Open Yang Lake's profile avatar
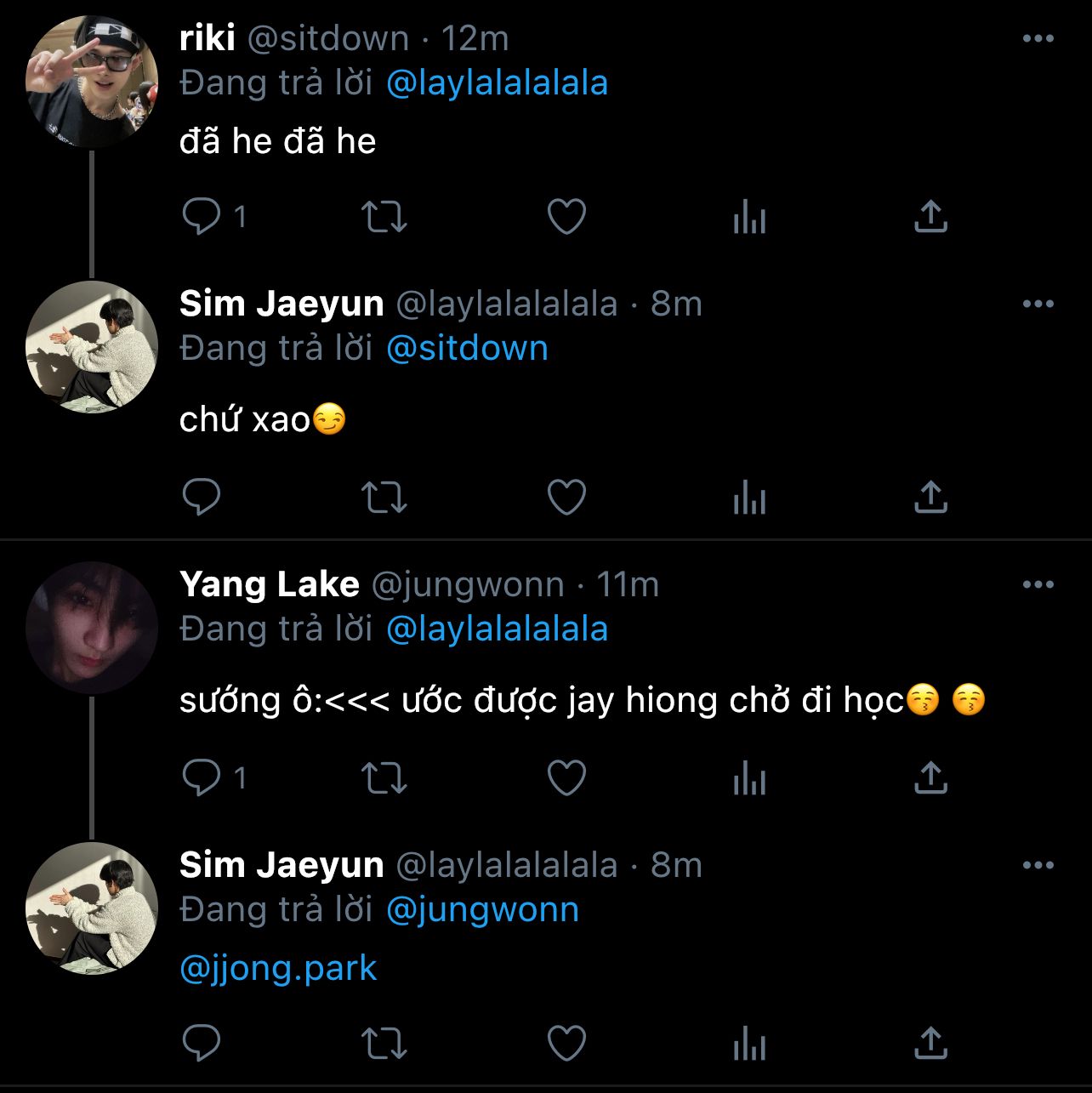 tap(92, 628)
